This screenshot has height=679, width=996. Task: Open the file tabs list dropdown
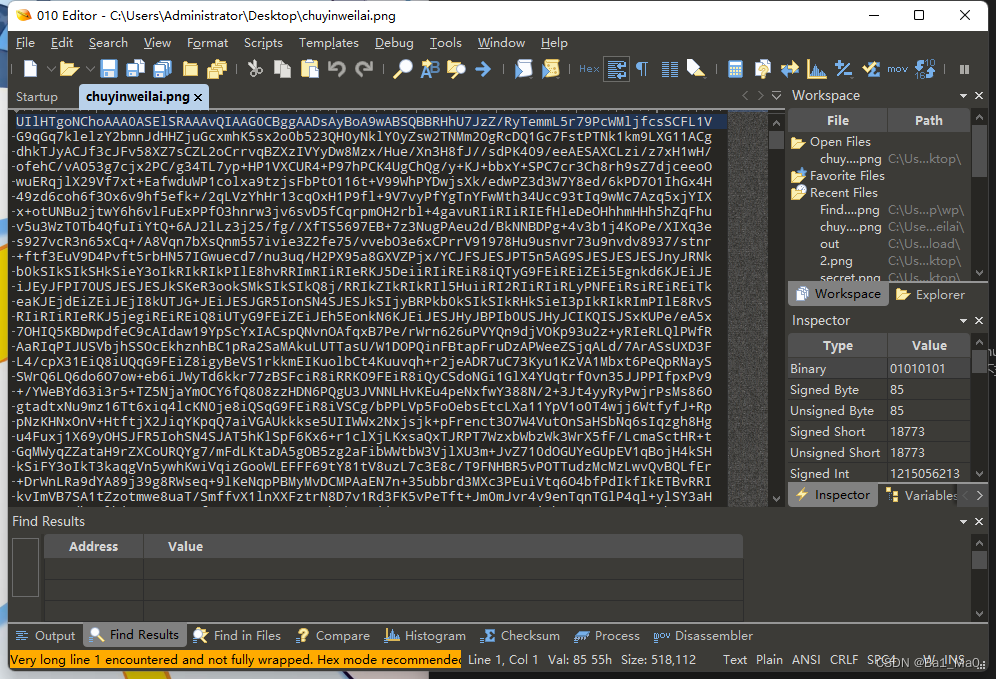(x=776, y=95)
